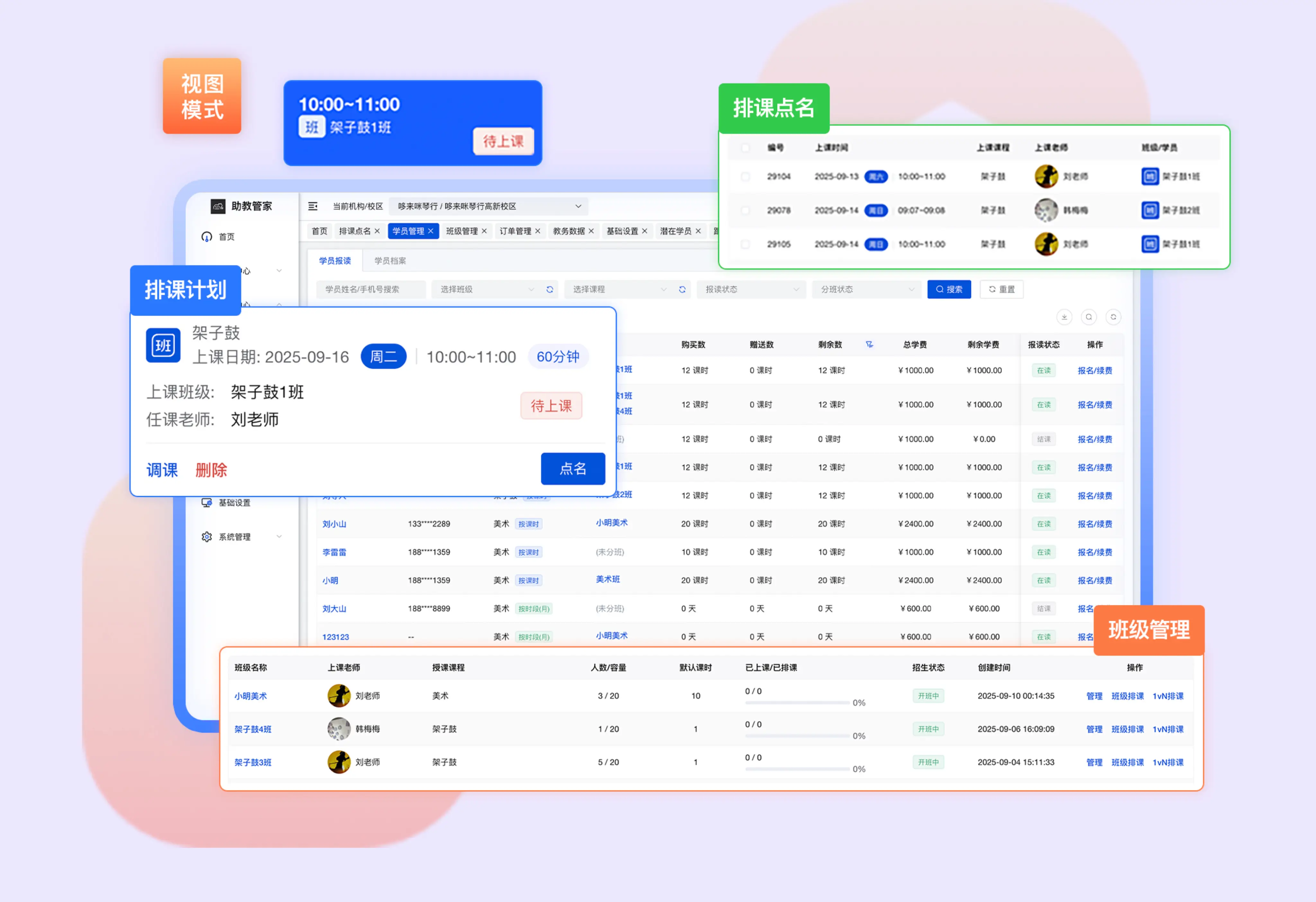Switch to the 学员档案 tab

point(390,261)
